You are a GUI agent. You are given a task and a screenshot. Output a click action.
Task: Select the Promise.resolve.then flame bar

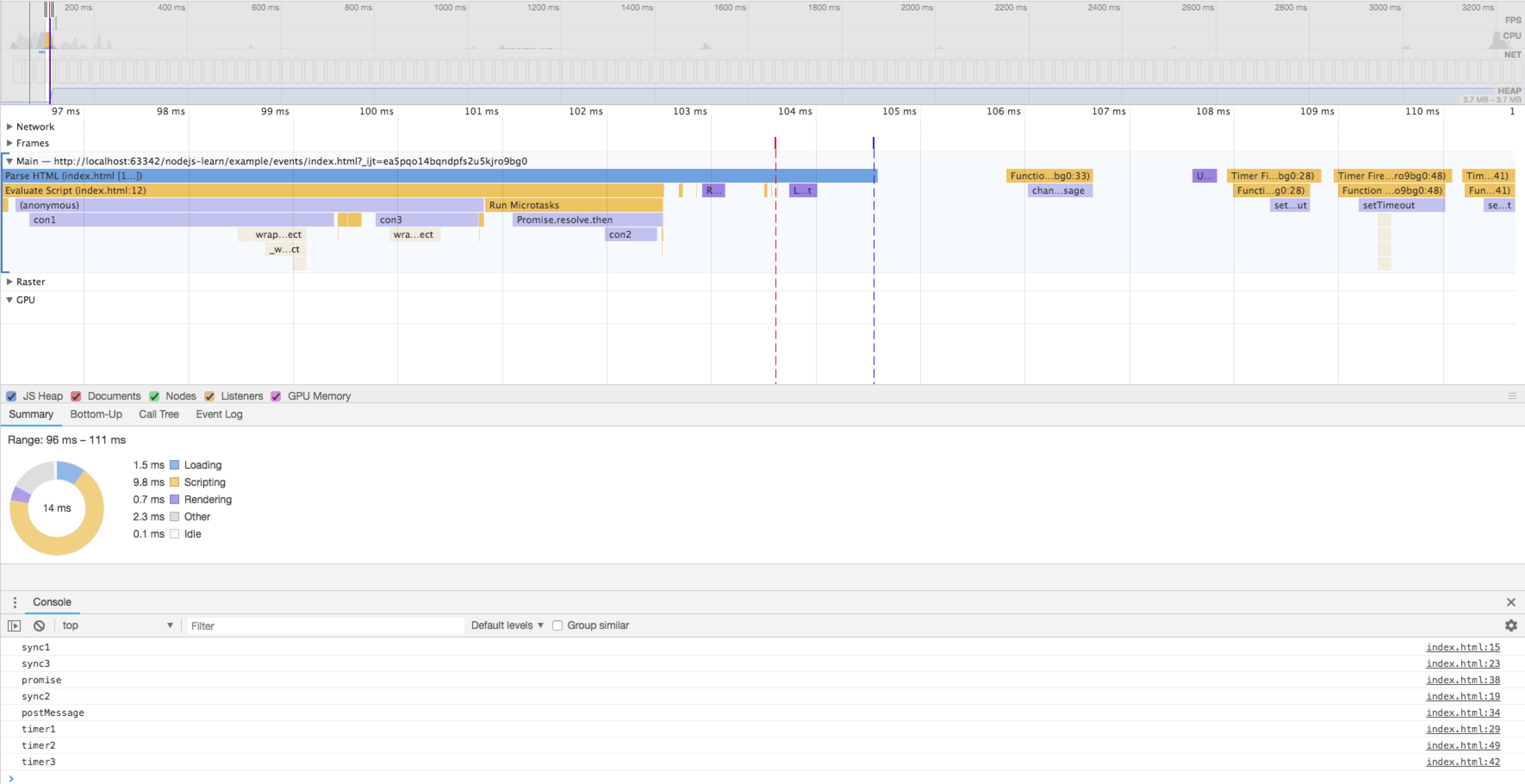[x=587, y=220]
